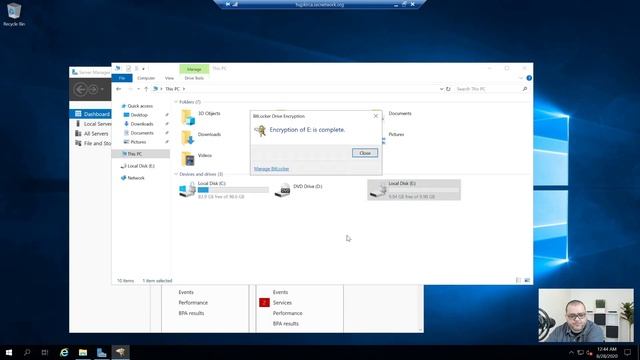This screenshot has height=360, width=640.
Task: Open Task View on taskbar
Action: point(45,352)
